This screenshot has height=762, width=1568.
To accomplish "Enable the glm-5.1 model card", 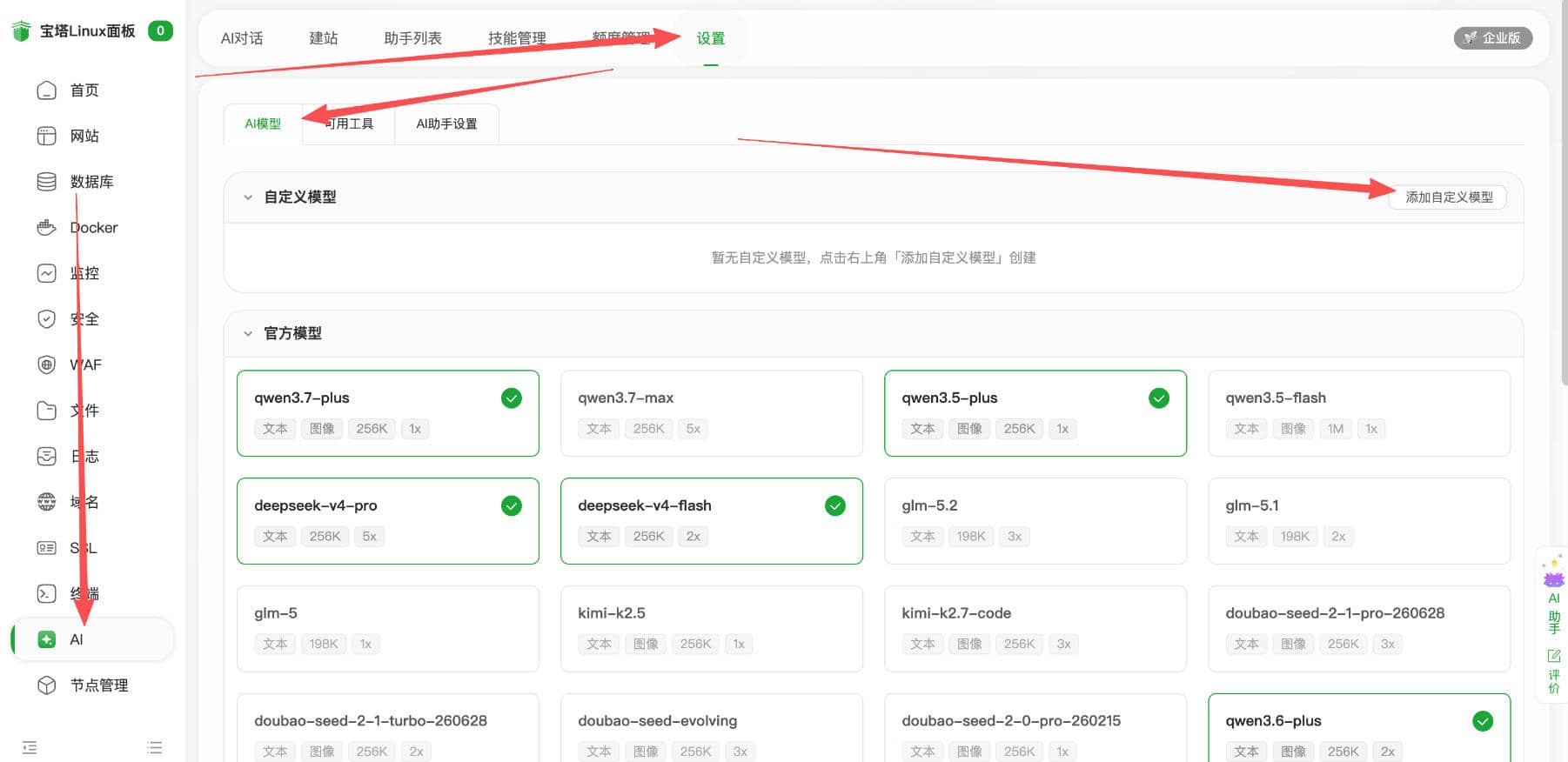I will coord(1359,521).
